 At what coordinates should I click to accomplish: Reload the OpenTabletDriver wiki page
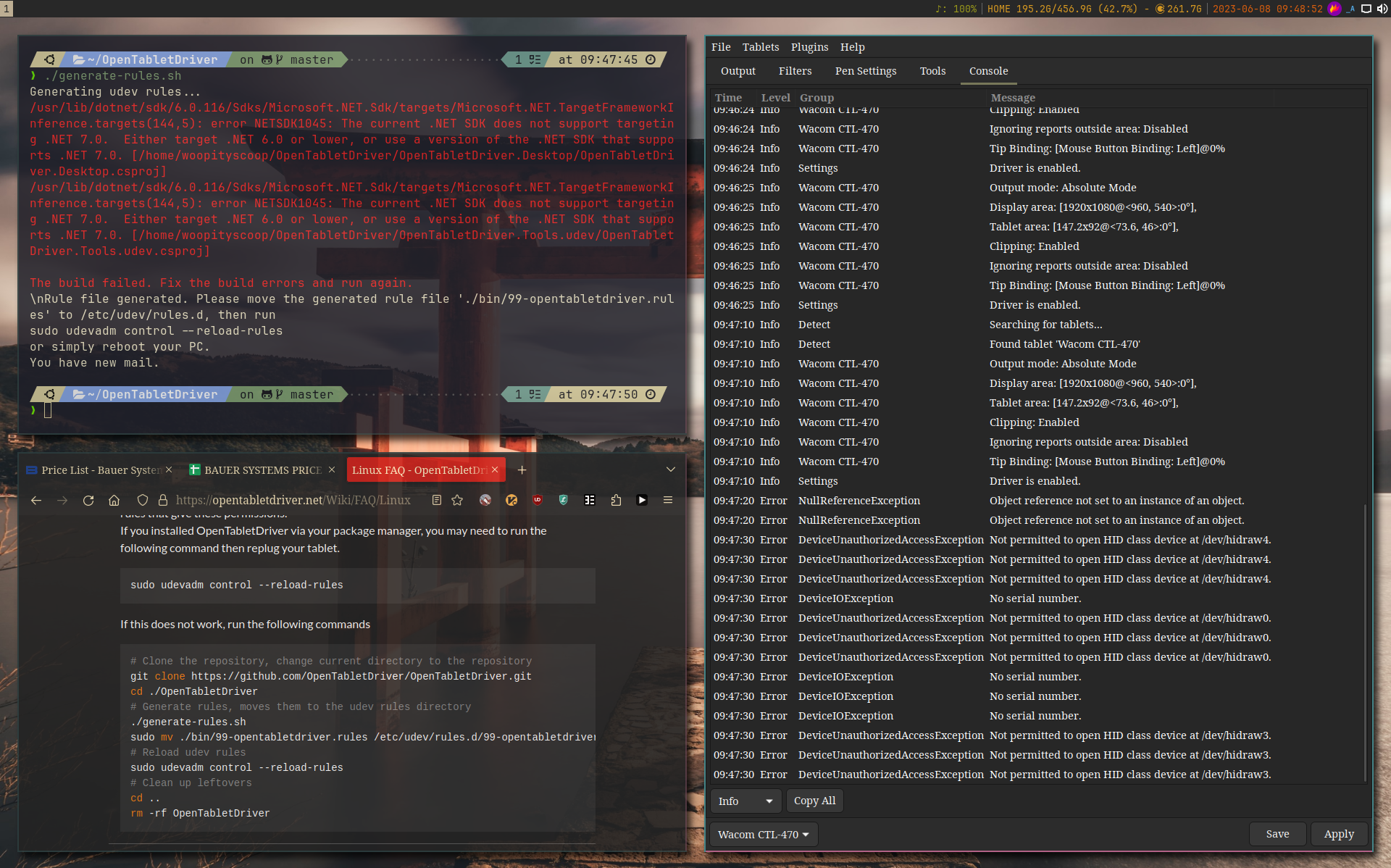tap(88, 500)
